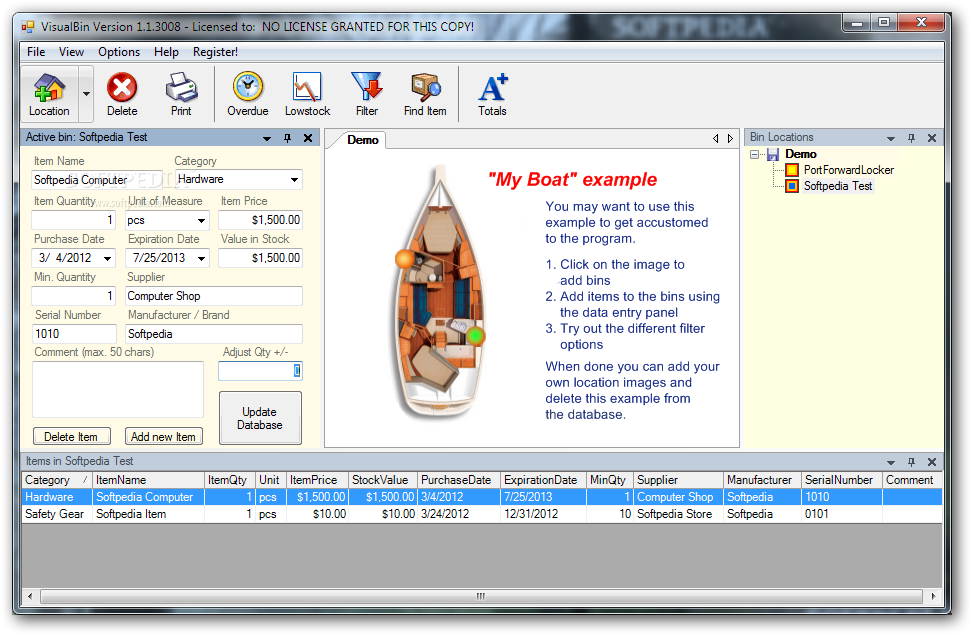Click the Supplier field
Screen dimensions: 972x635
click(x=214, y=296)
